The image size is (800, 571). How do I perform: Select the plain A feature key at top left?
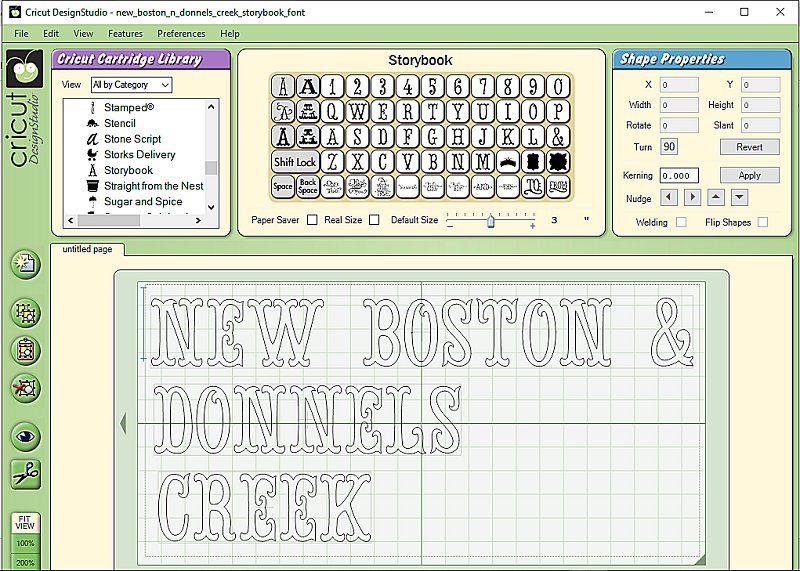click(283, 86)
